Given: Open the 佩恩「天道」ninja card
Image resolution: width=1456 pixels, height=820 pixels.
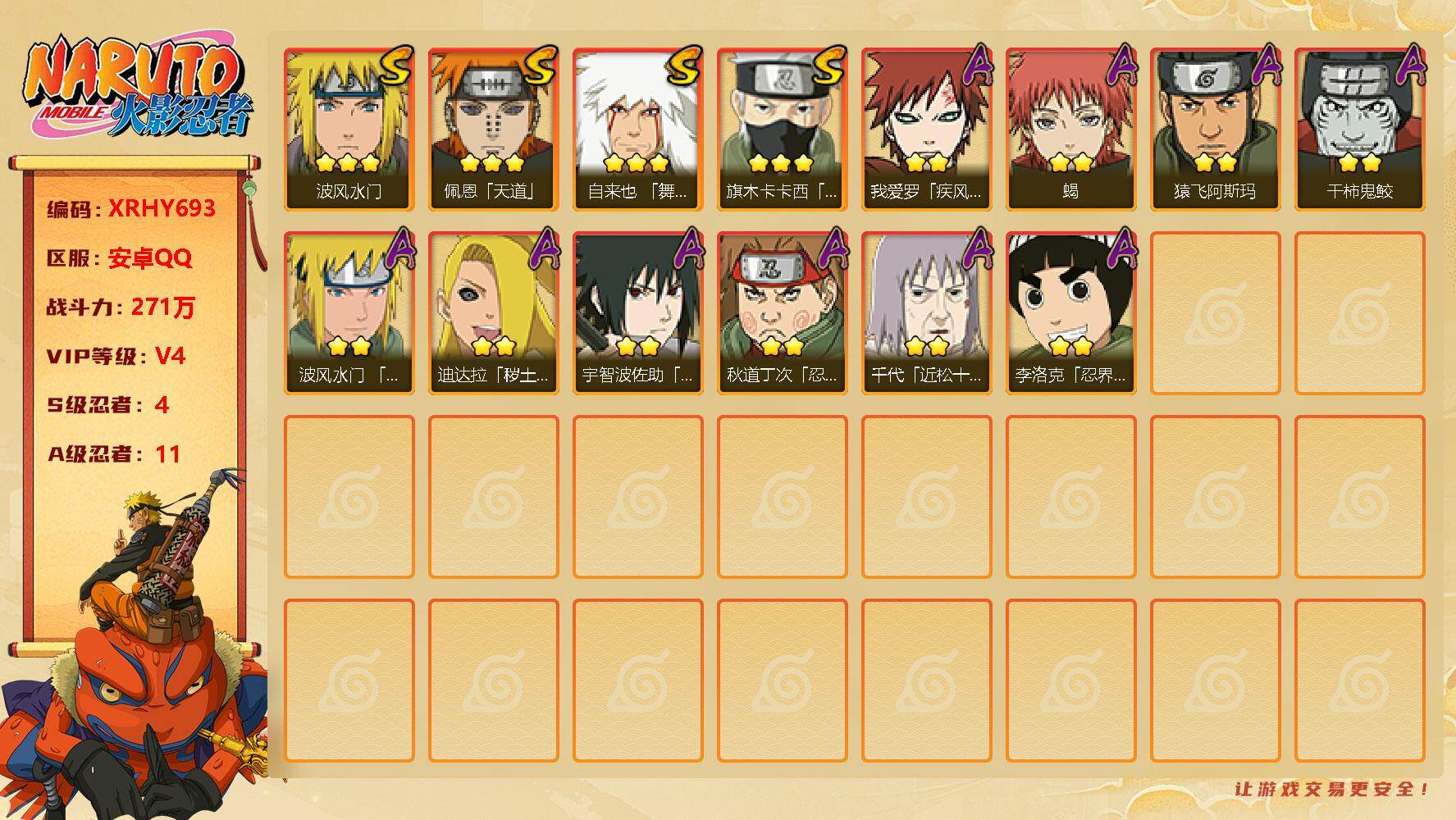Looking at the screenshot, I should [493, 130].
